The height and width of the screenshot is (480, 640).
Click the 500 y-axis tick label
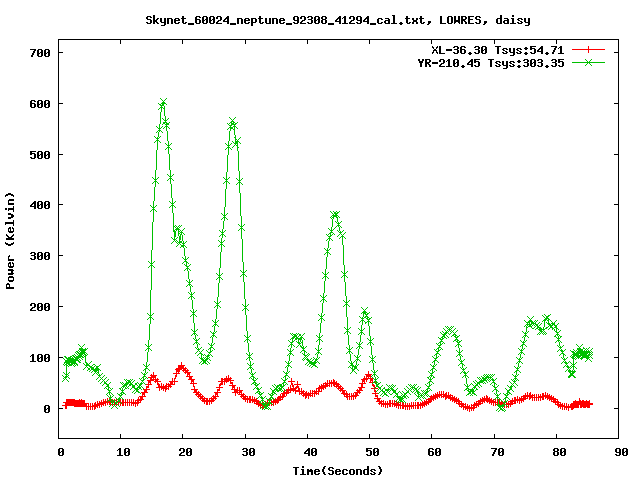(40, 155)
